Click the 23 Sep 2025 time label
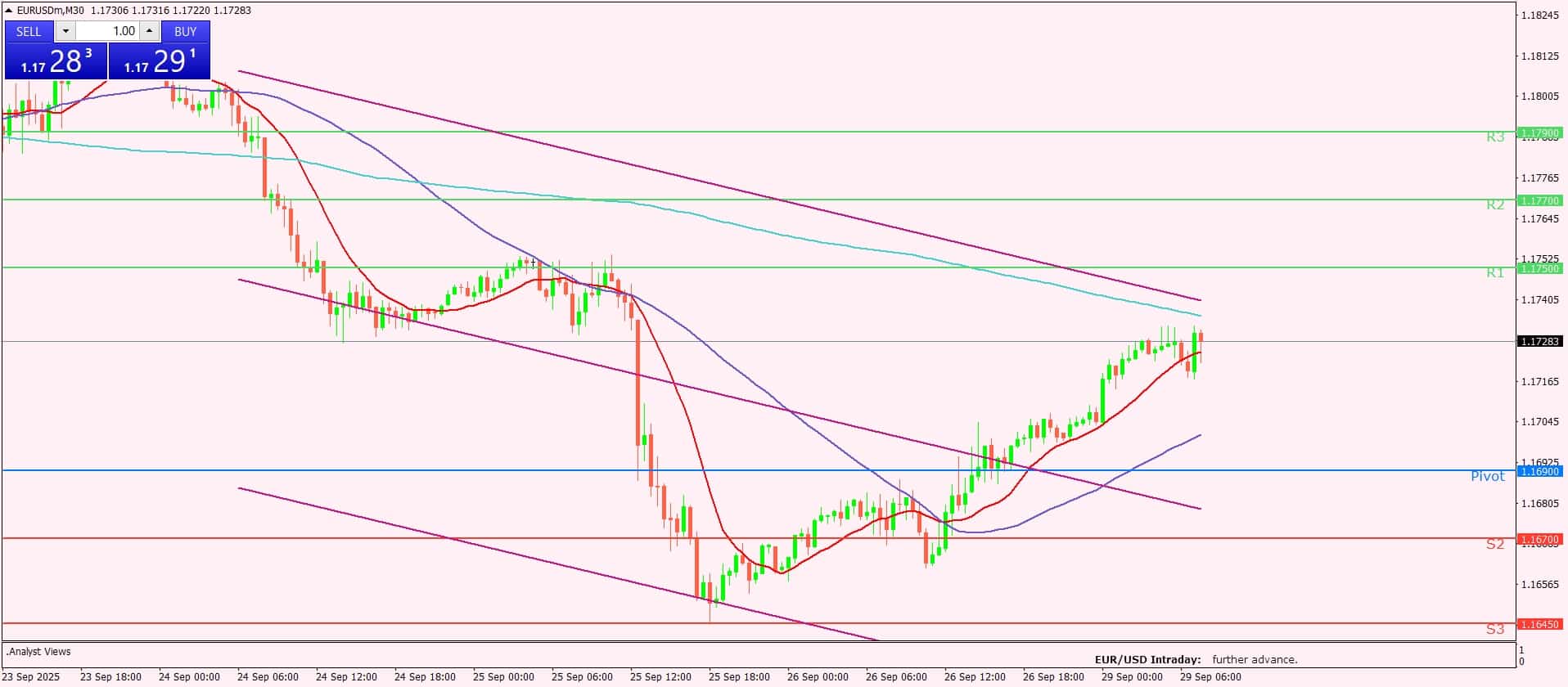 pyautogui.click(x=30, y=677)
